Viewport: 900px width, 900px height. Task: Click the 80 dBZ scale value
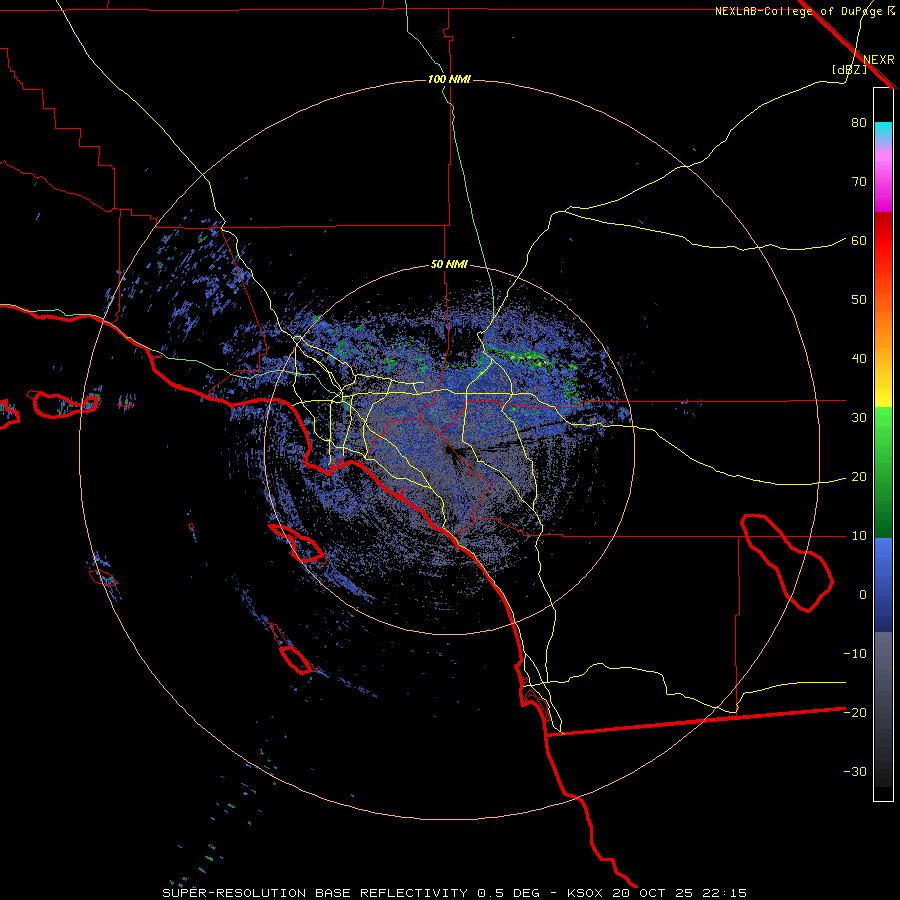(859, 123)
